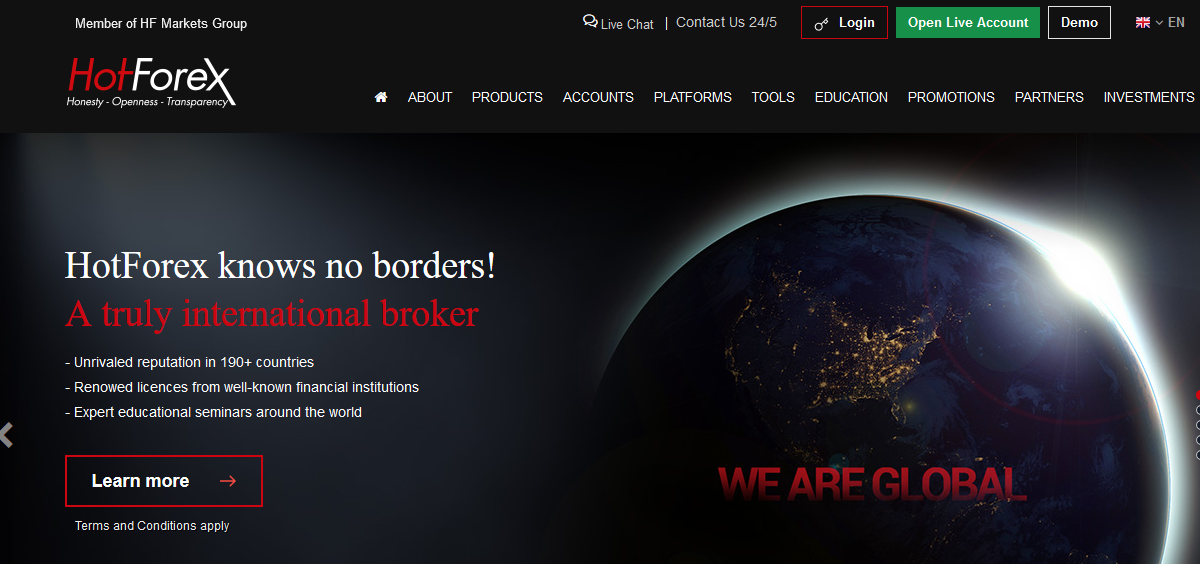Open the INVESTMENTS menu
Viewport: 1200px width, 564px height.
tap(1149, 97)
